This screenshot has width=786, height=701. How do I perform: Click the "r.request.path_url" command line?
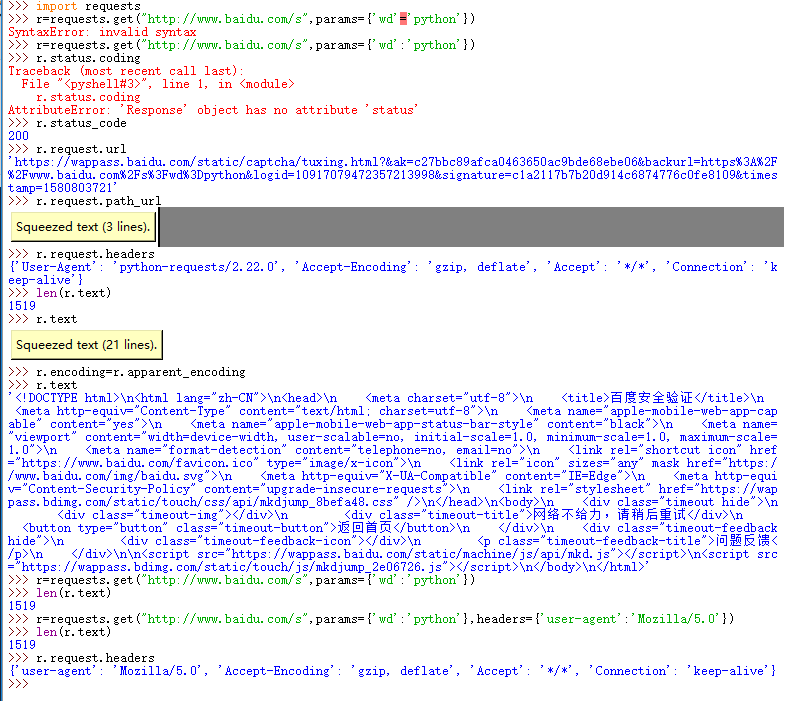pyautogui.click(x=85, y=202)
